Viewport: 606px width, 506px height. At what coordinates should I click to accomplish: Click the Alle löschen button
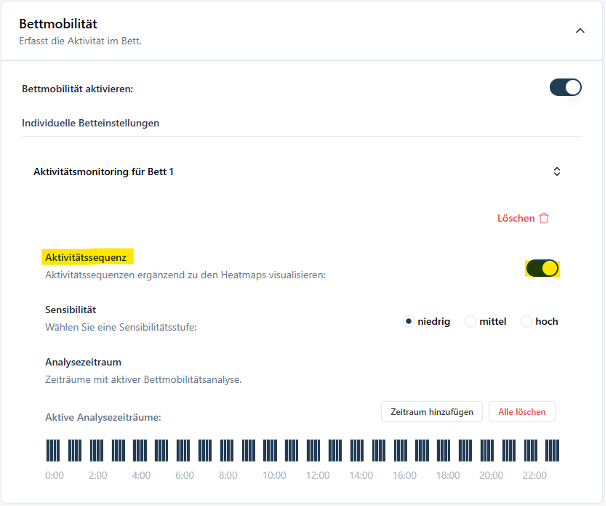tap(521, 411)
